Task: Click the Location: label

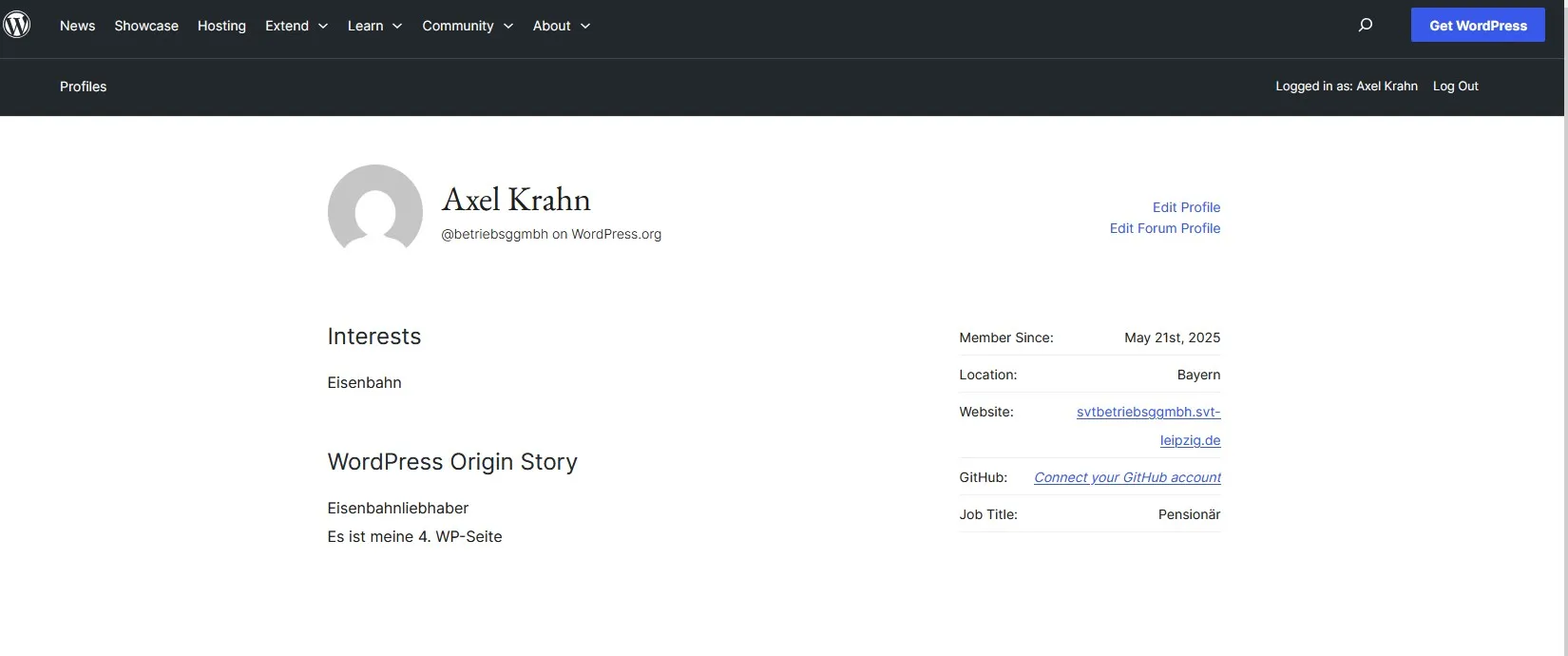Action: tap(988, 375)
